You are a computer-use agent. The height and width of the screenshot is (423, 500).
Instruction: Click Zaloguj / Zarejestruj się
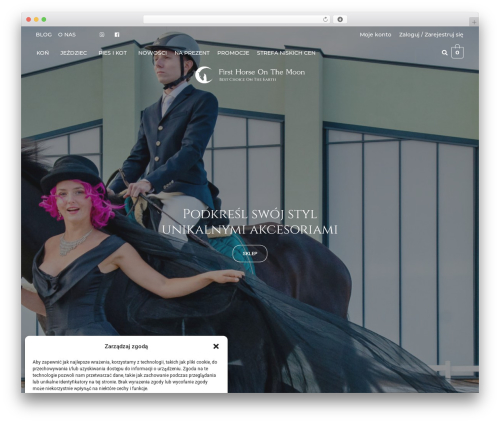(431, 35)
